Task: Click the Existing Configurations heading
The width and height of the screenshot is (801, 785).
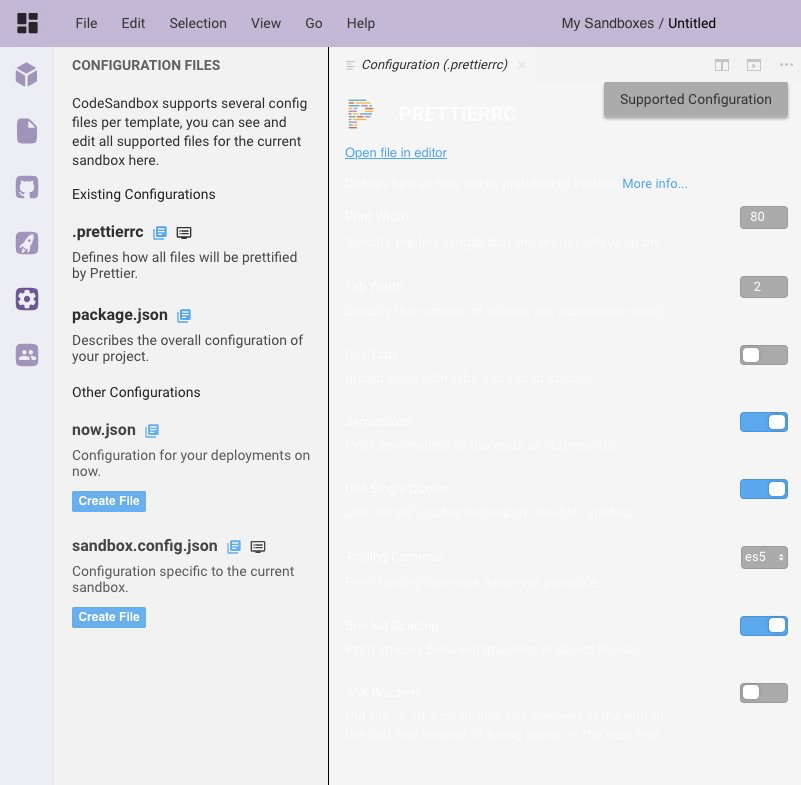Action: click(144, 194)
